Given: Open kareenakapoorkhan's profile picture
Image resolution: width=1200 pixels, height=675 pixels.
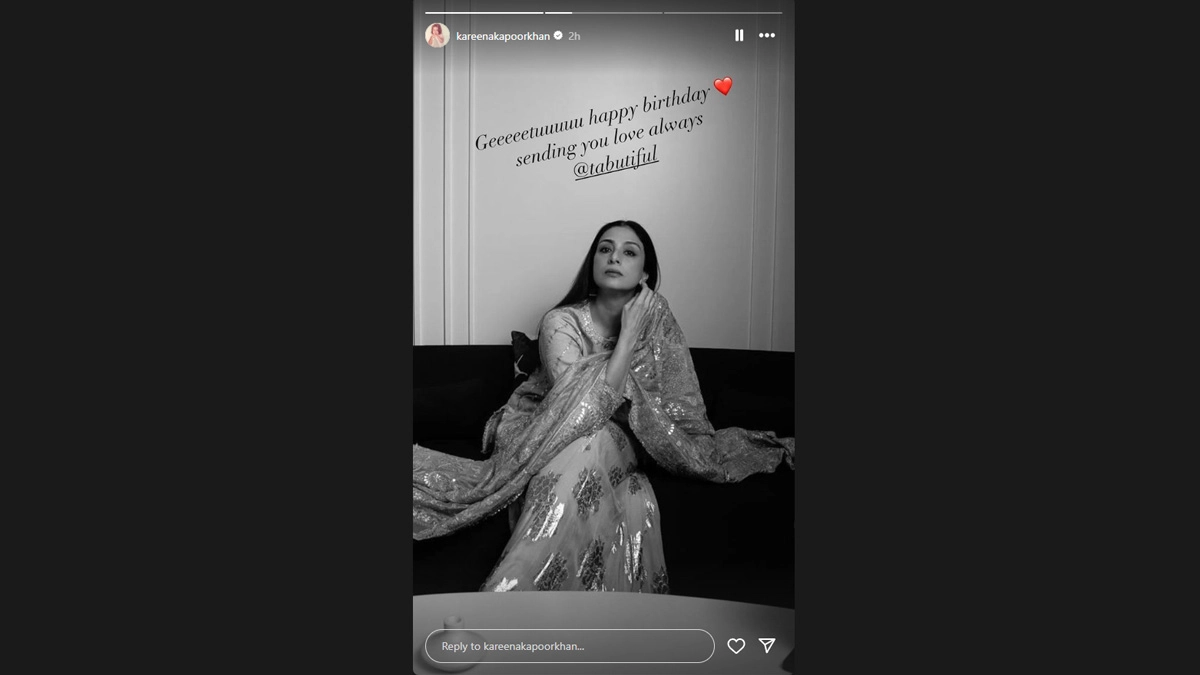Looking at the screenshot, I should 437,35.
